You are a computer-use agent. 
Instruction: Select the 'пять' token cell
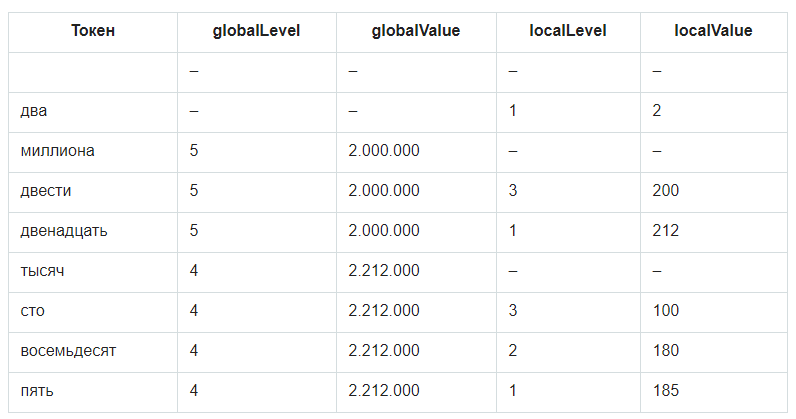[x=37, y=391]
